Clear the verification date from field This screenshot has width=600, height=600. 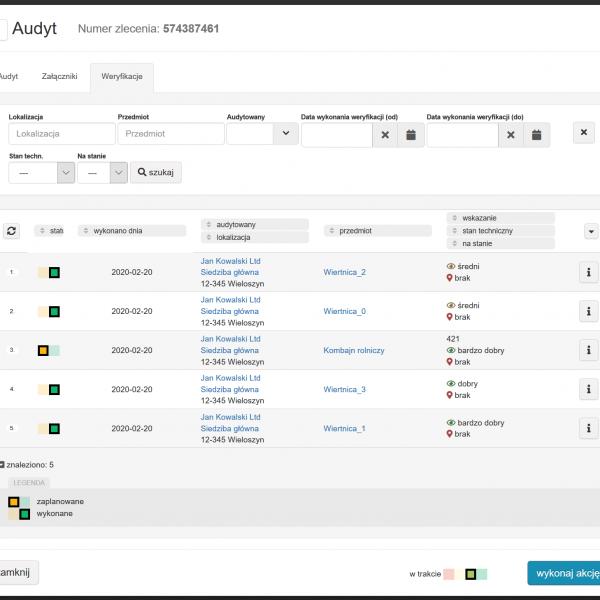tap(385, 135)
